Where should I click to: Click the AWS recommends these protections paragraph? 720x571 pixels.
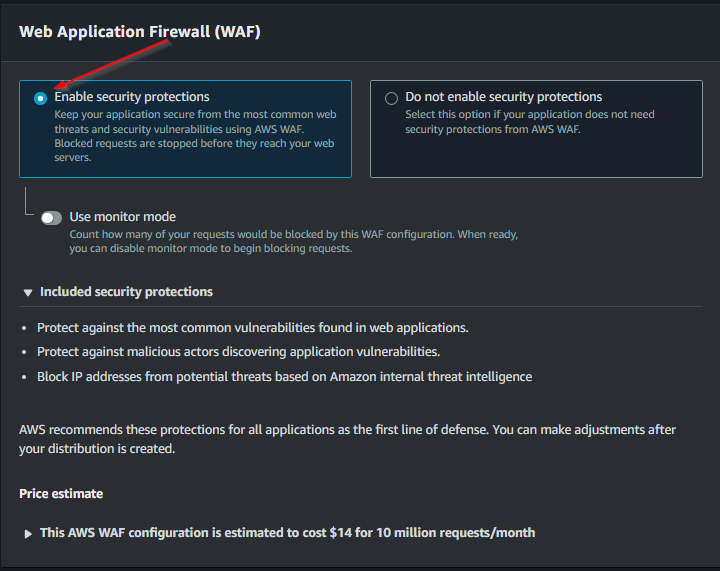pyautogui.click(x=347, y=439)
